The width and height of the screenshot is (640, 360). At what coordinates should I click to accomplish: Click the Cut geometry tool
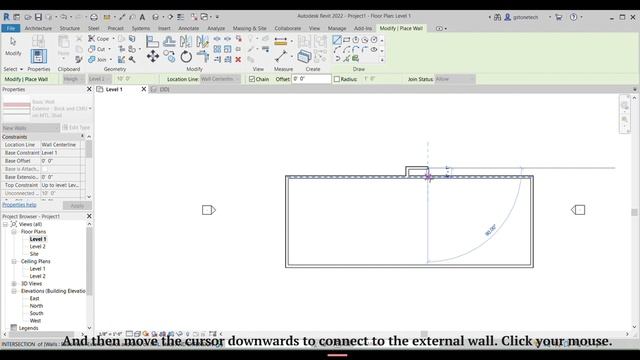(x=97, y=49)
